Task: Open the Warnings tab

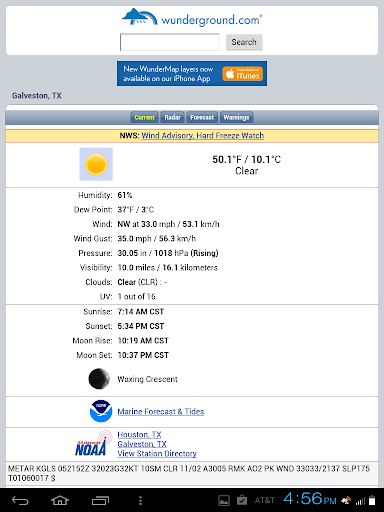Action: point(236,117)
